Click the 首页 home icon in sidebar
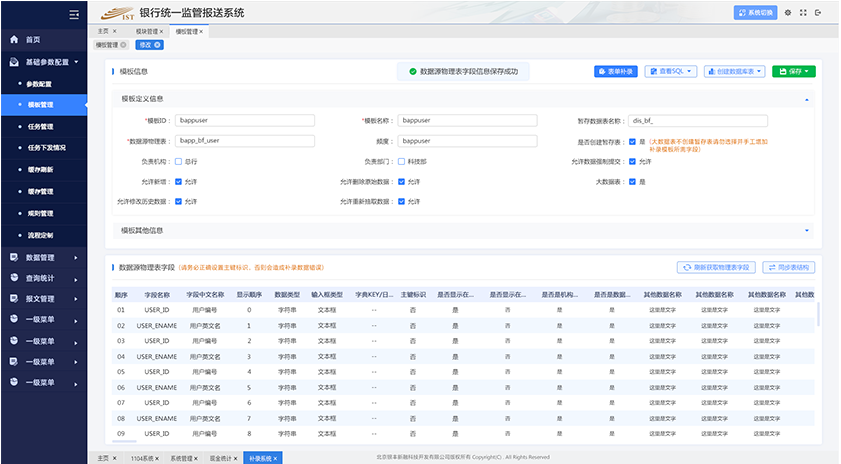This screenshot has height=464, width=841. [14, 40]
